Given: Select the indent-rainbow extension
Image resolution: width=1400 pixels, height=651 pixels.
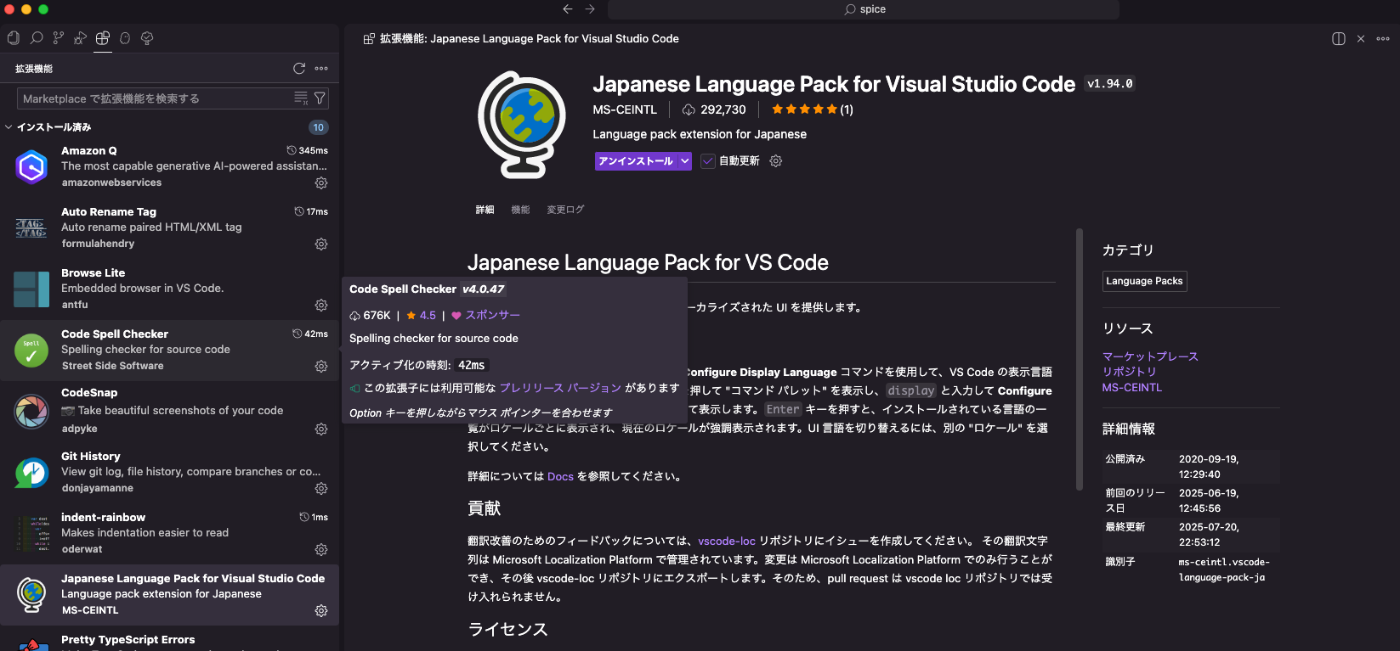Looking at the screenshot, I should click(x=169, y=533).
